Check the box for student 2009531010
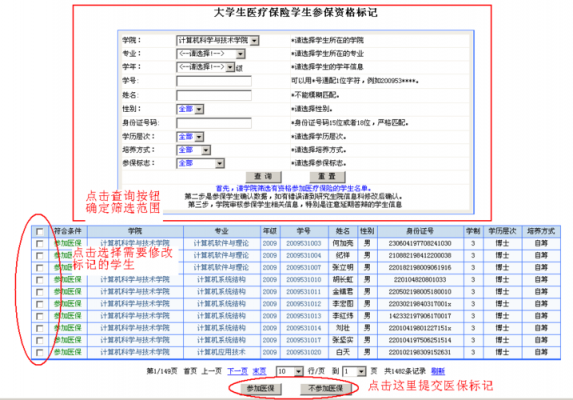Screen dimensions: 573x400 (x=39, y=280)
